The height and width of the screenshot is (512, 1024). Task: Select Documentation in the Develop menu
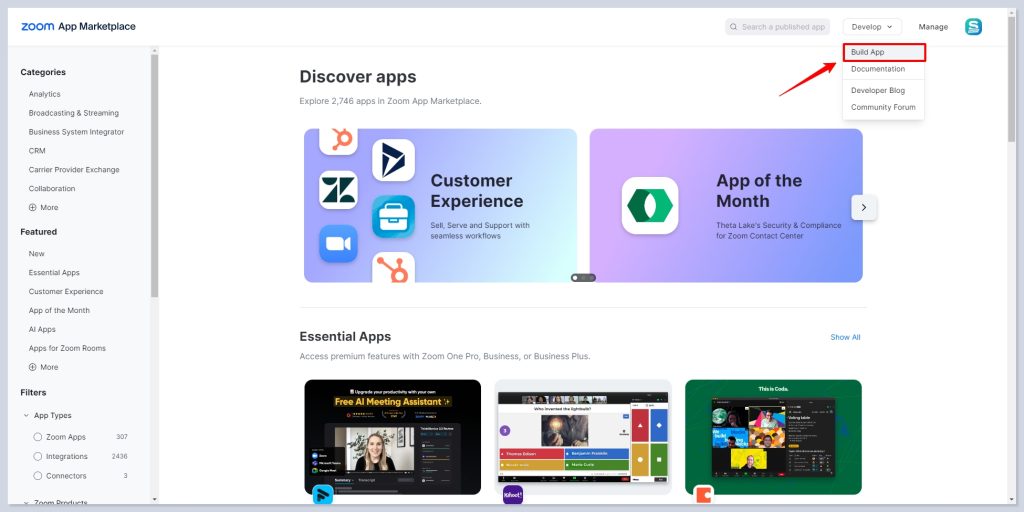coord(878,69)
